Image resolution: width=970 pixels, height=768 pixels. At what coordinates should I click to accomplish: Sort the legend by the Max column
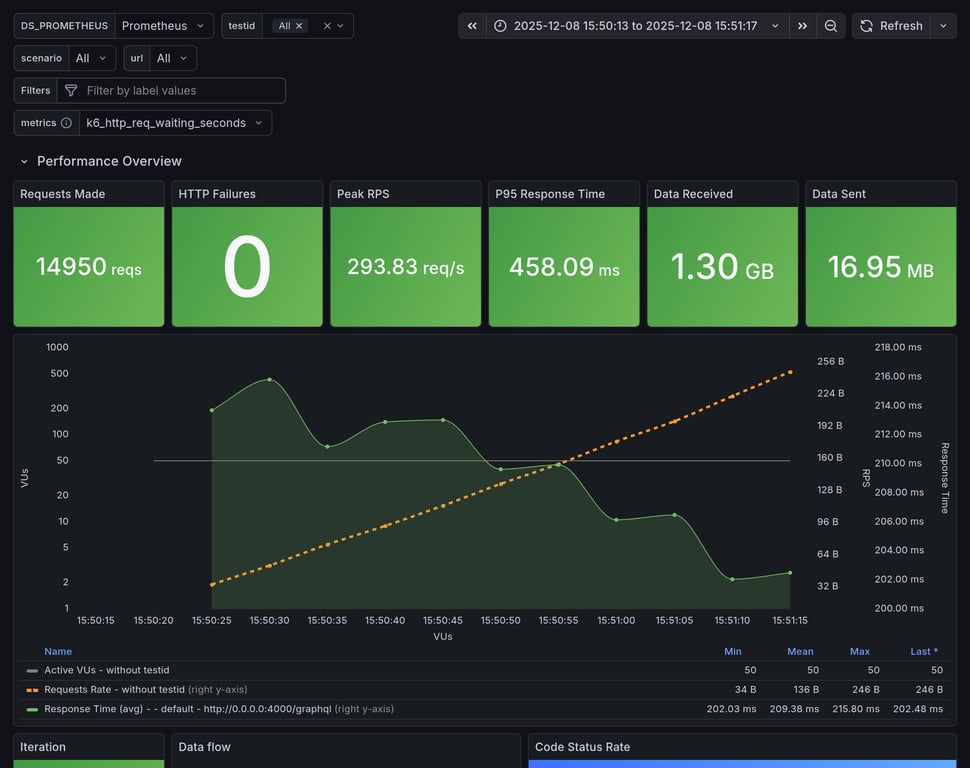pyautogui.click(x=860, y=651)
